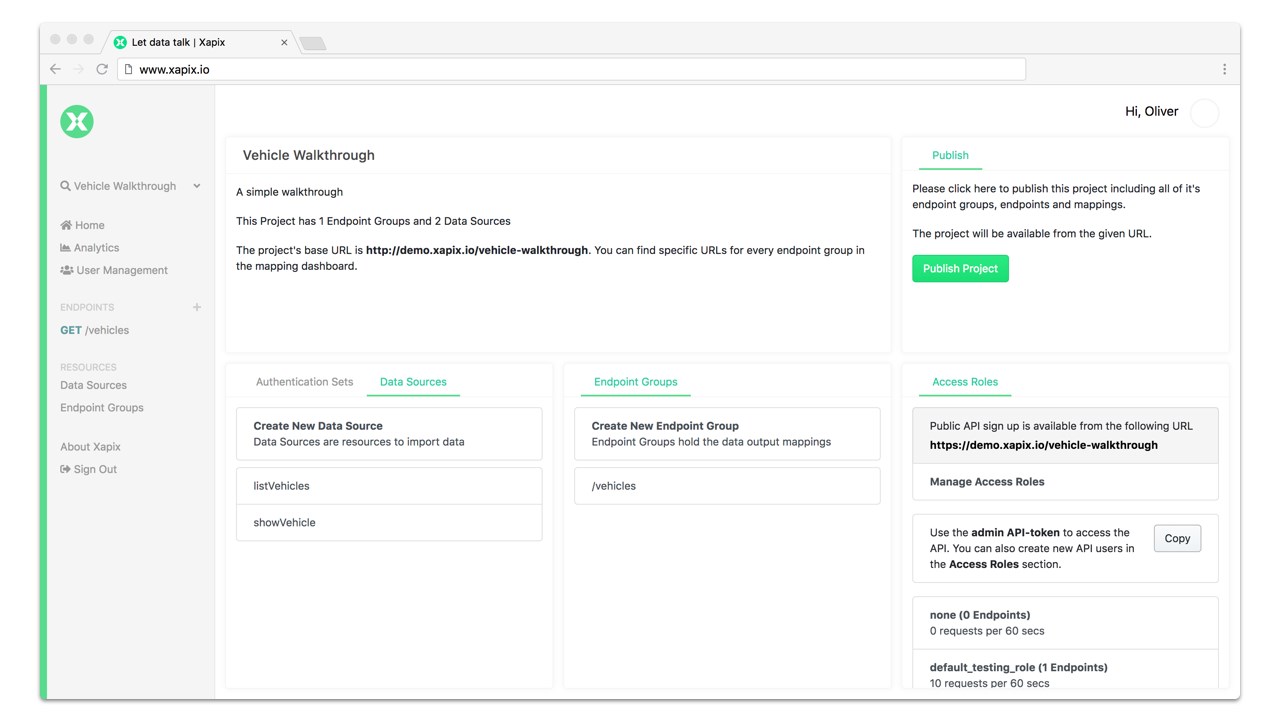1280x720 pixels.
Task: Reload the page with the browser refresh icon
Action: (x=102, y=69)
